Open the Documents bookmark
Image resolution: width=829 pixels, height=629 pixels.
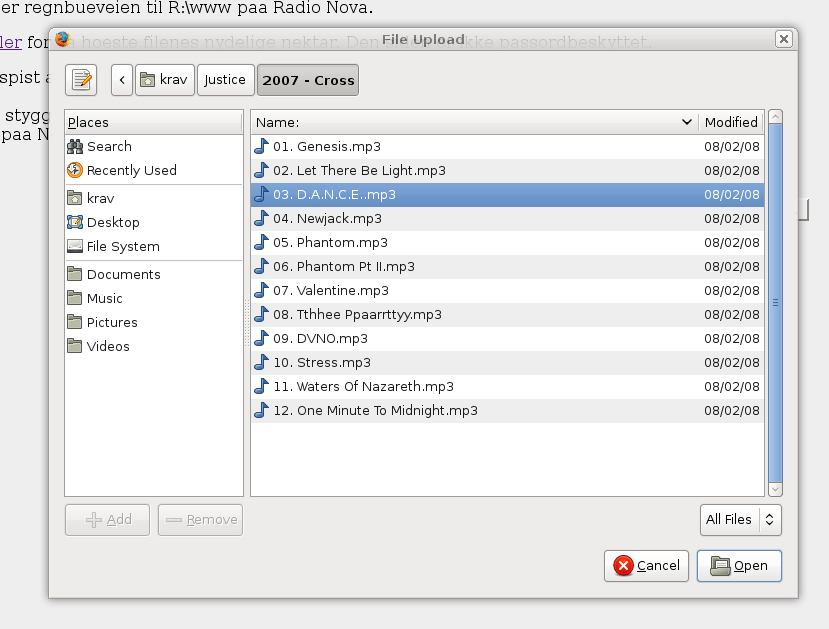154,274
